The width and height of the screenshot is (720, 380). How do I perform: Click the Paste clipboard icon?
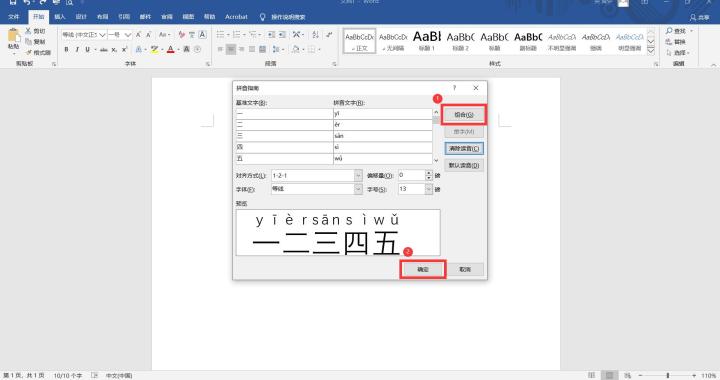(14, 39)
